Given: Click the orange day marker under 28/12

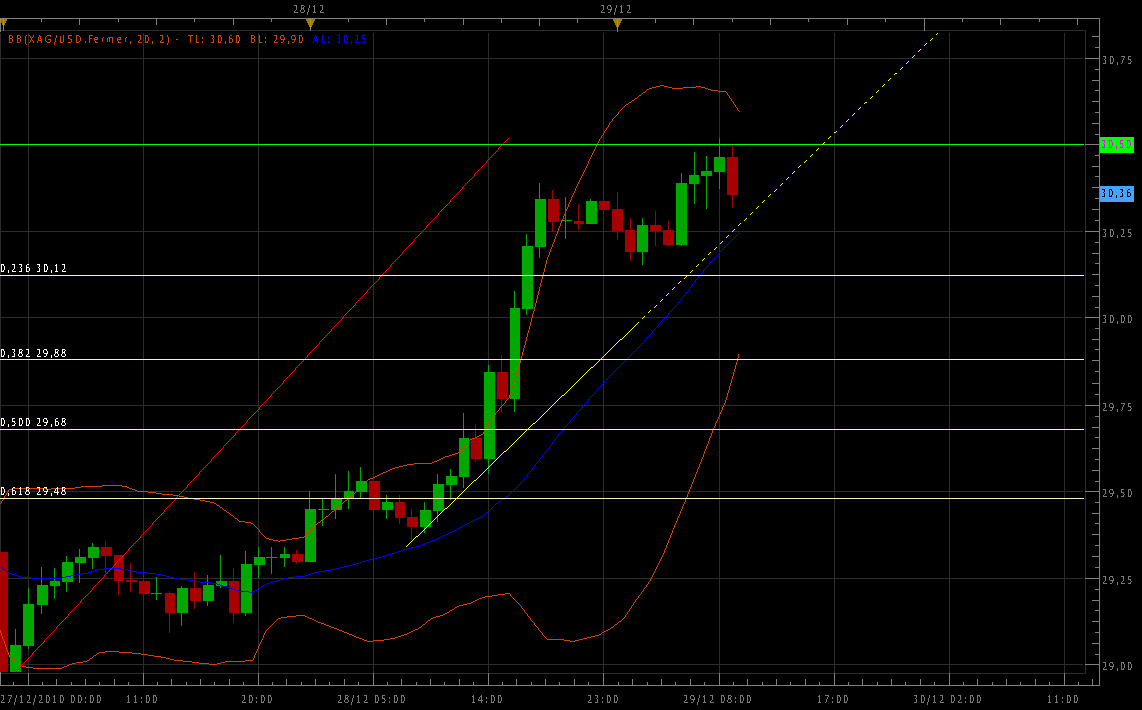Looking at the screenshot, I should tap(310, 23).
